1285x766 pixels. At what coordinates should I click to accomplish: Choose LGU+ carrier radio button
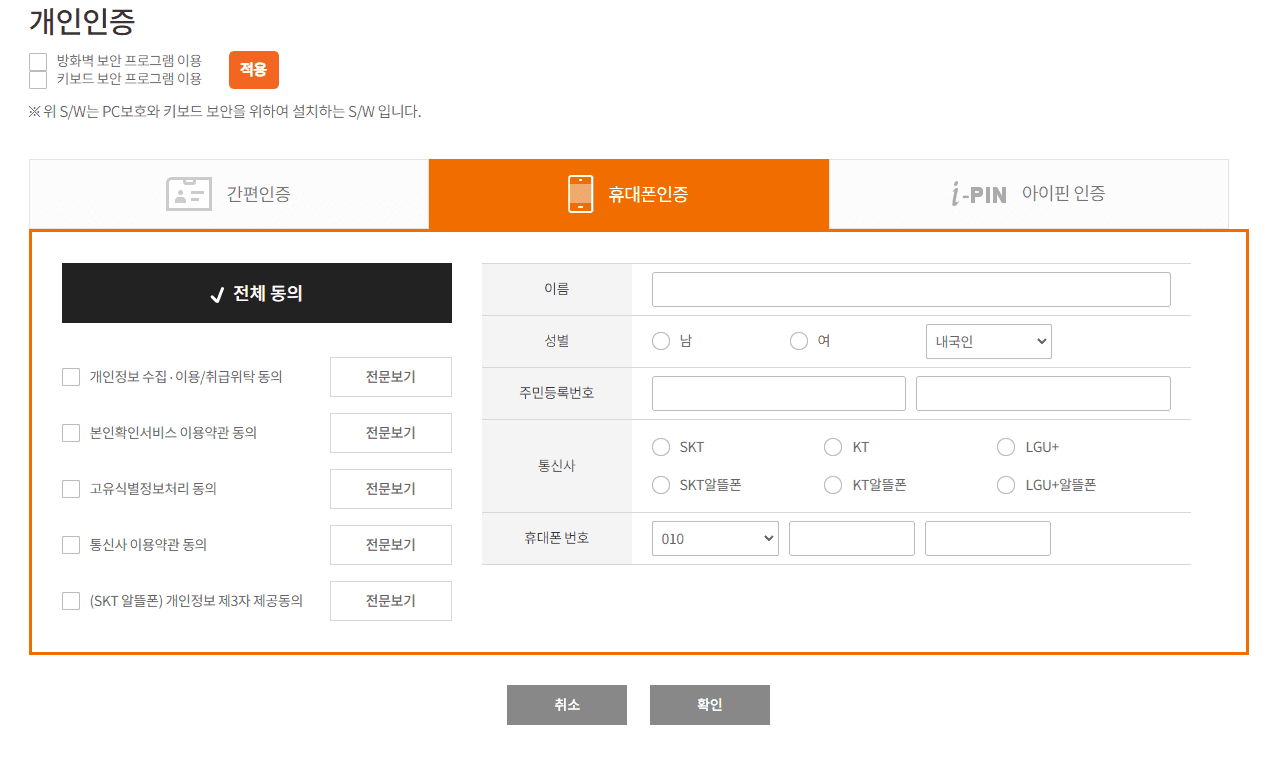[x=1006, y=447]
